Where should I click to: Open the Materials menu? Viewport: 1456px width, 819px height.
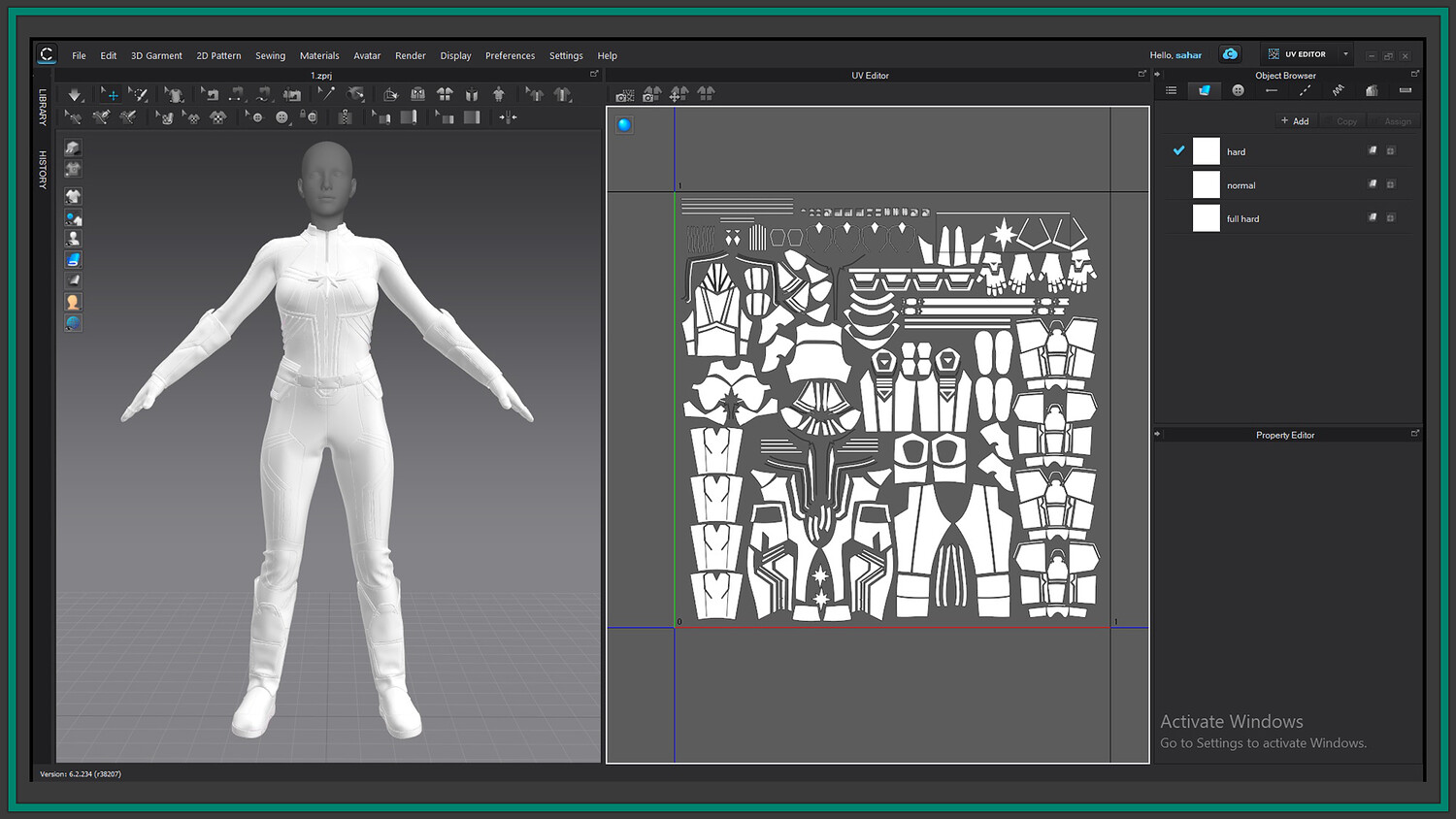pos(319,56)
